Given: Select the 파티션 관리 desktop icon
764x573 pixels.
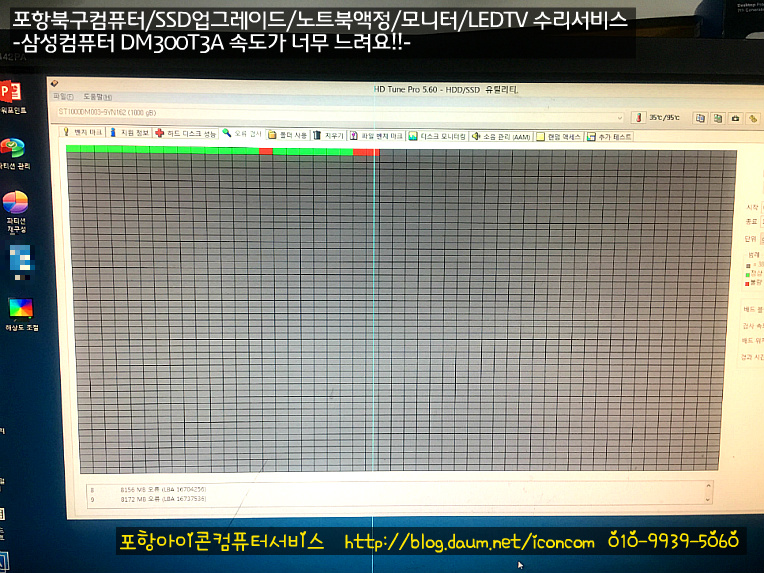Looking at the screenshot, I should pos(14,153).
